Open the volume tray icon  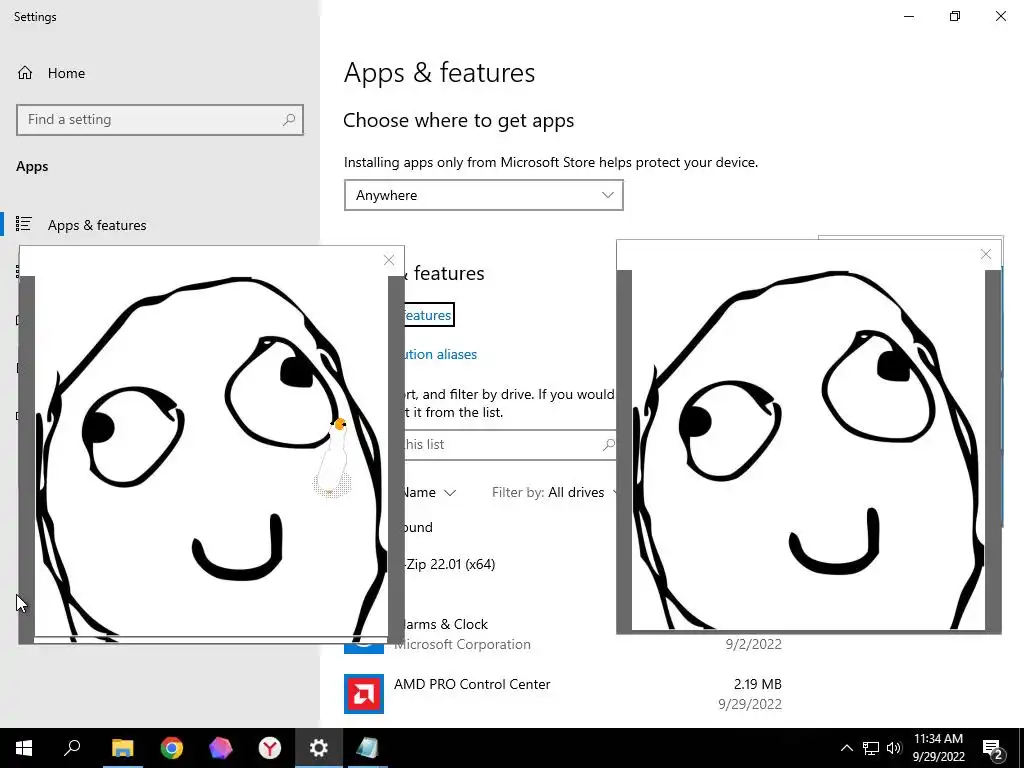(894, 748)
